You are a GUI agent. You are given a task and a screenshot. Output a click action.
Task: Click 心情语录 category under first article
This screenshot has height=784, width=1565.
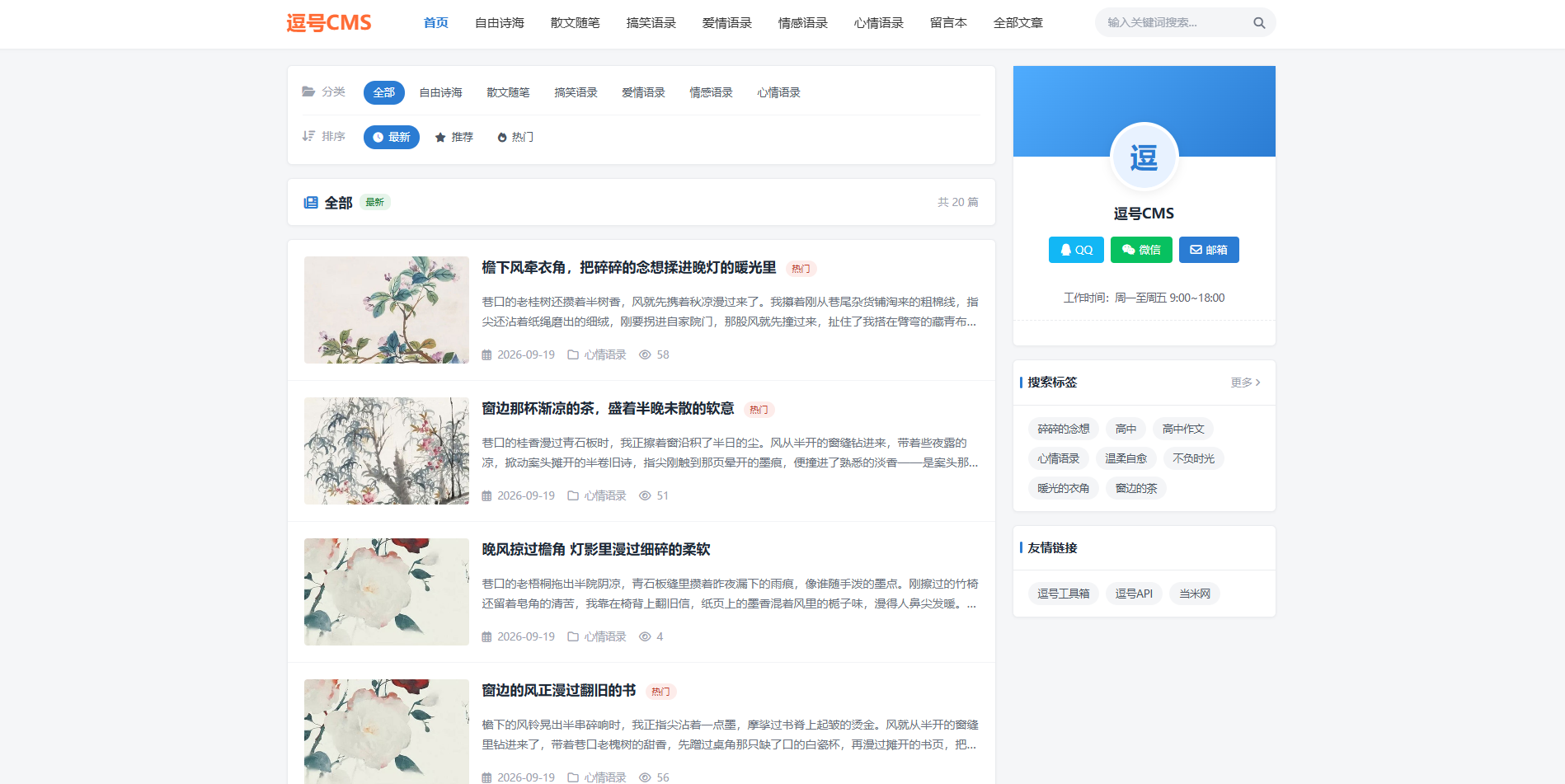(605, 354)
